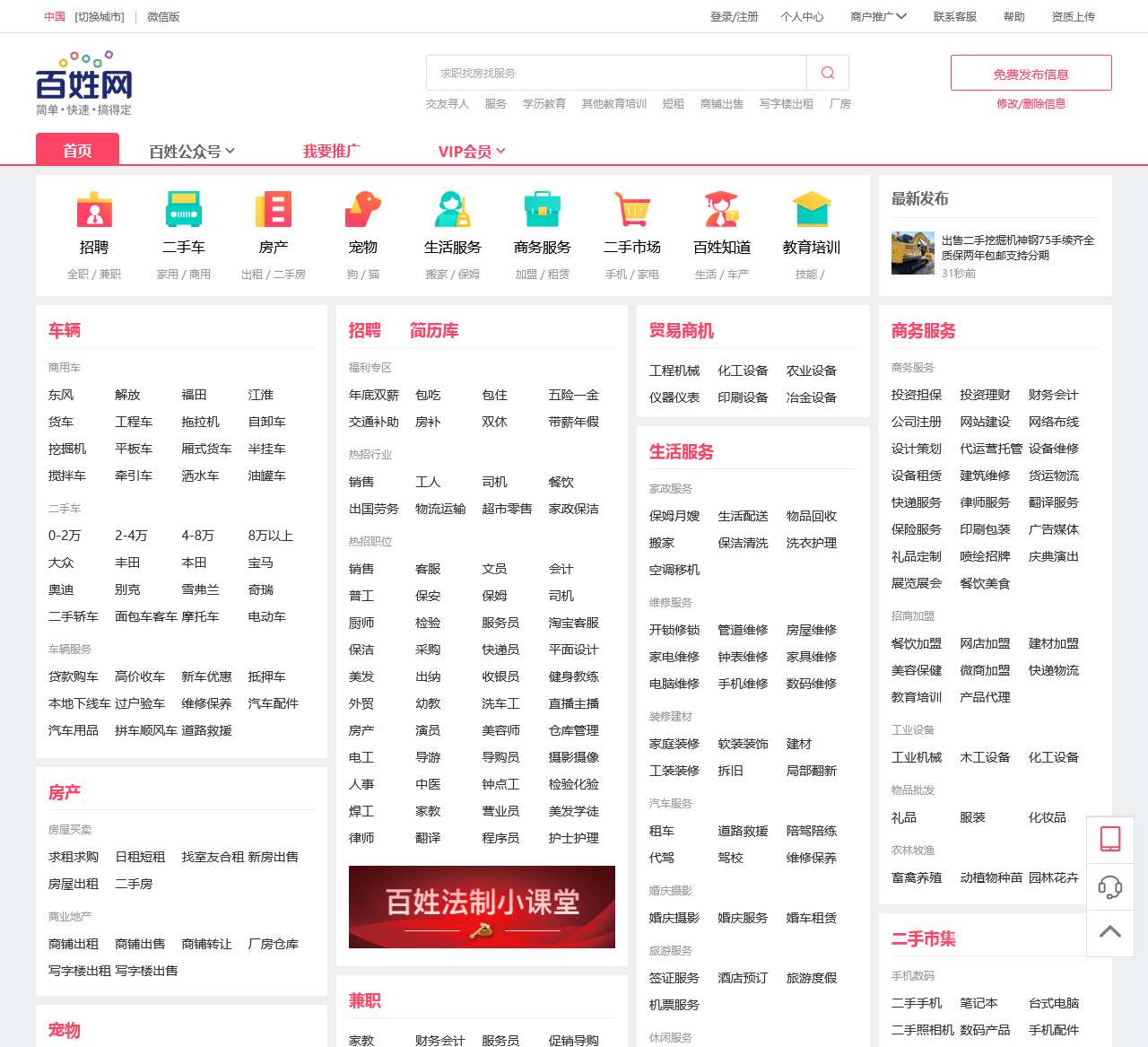Switch to the 首页 home tab
The height and width of the screenshot is (1047, 1148).
click(x=77, y=150)
